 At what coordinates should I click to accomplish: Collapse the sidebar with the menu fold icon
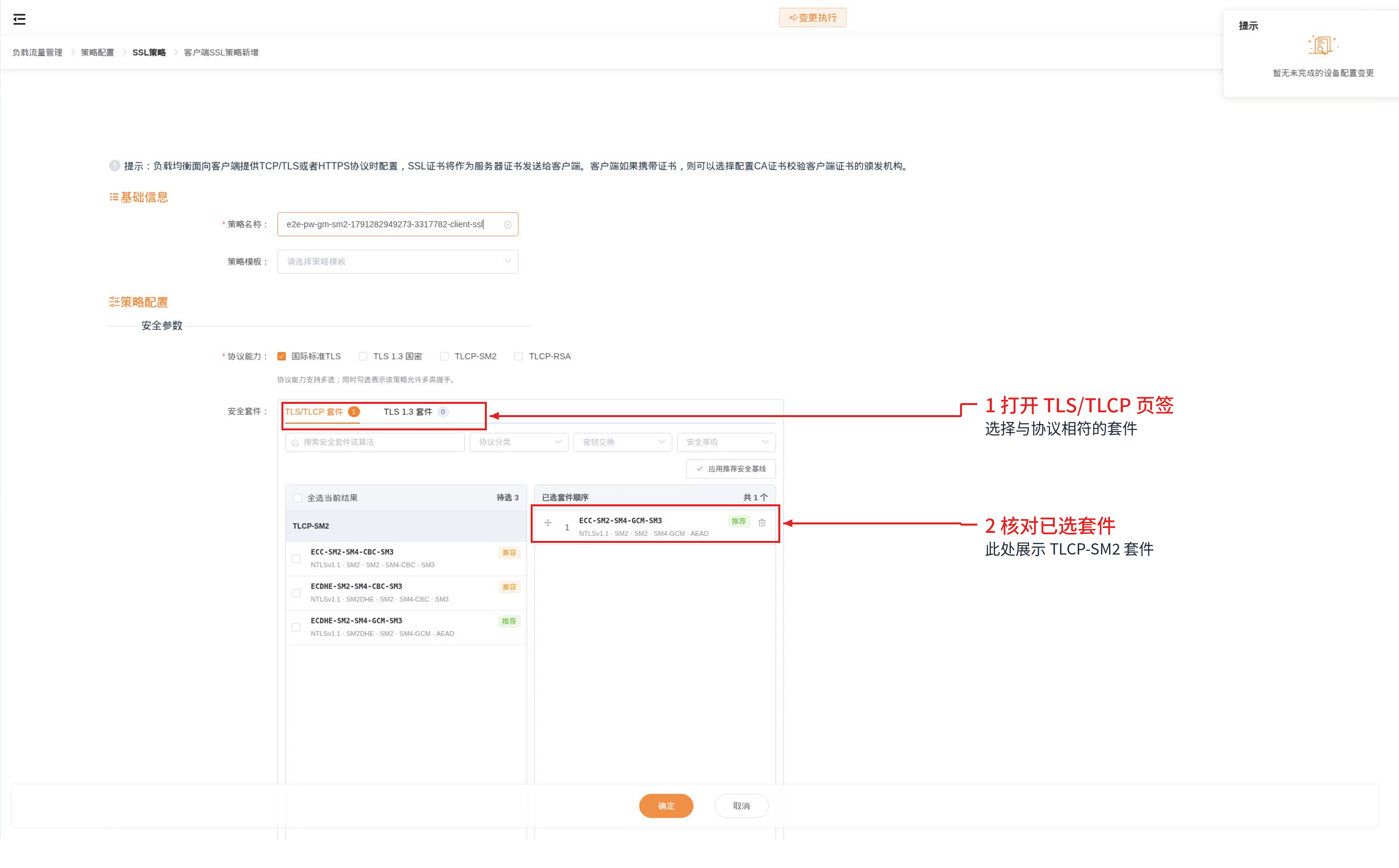19,19
